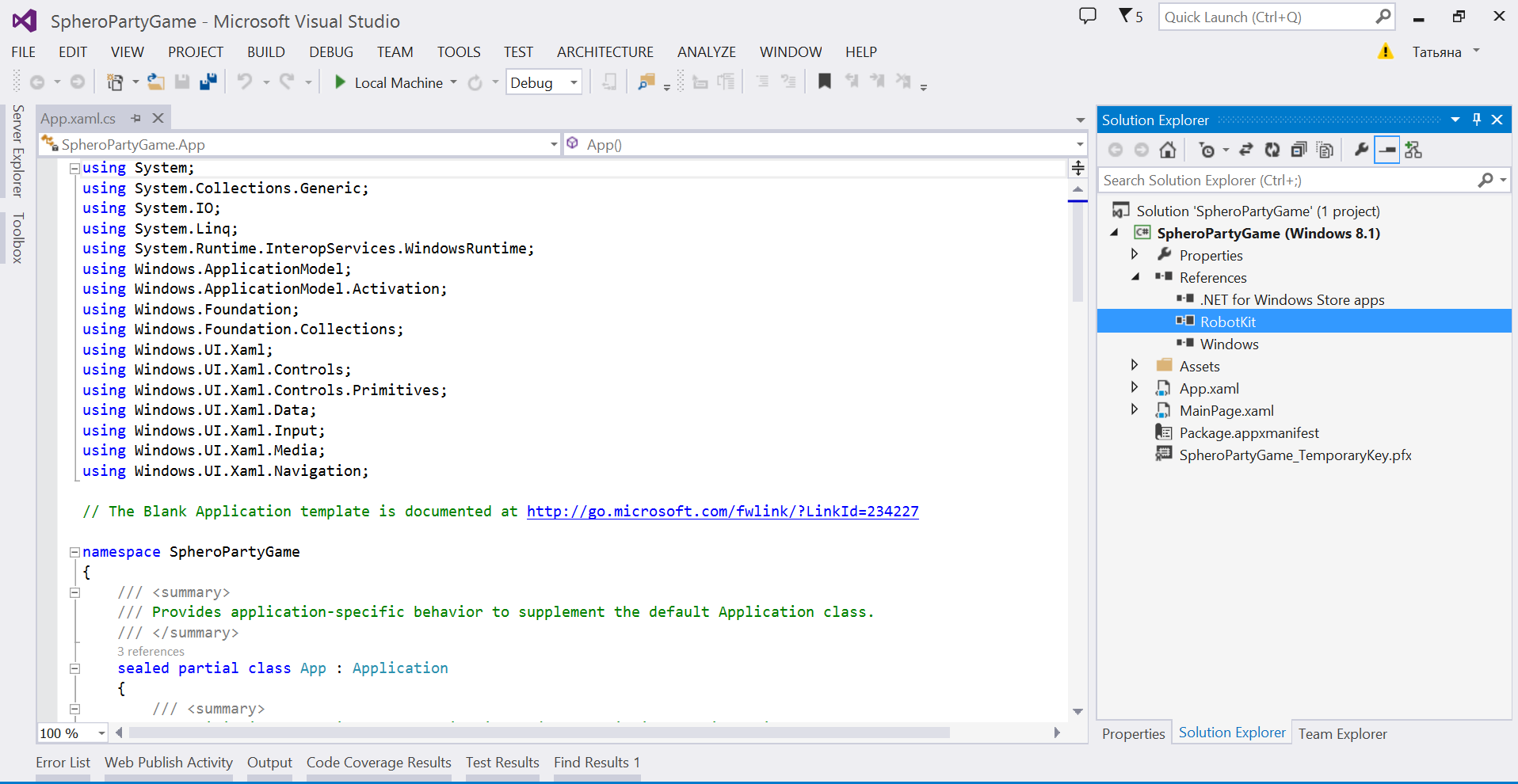Click the Show All Files icon
The width and height of the screenshot is (1518, 784).
click(x=1325, y=150)
